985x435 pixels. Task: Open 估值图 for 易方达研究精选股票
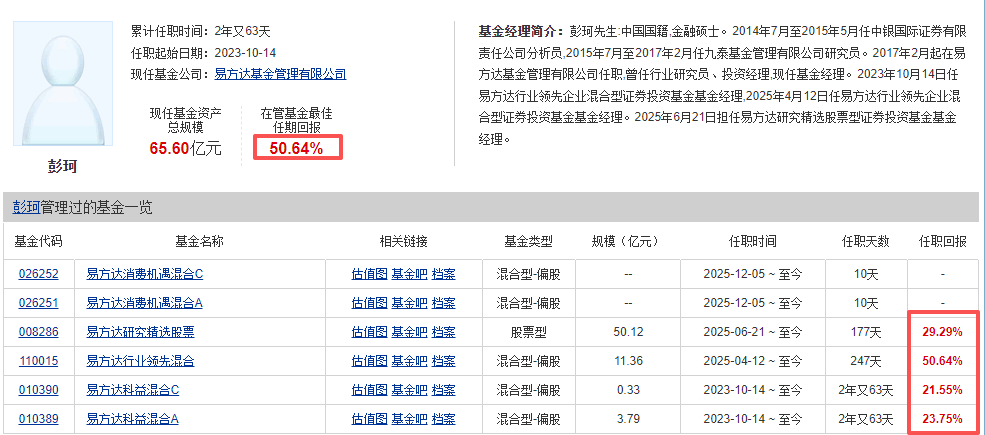click(x=369, y=332)
